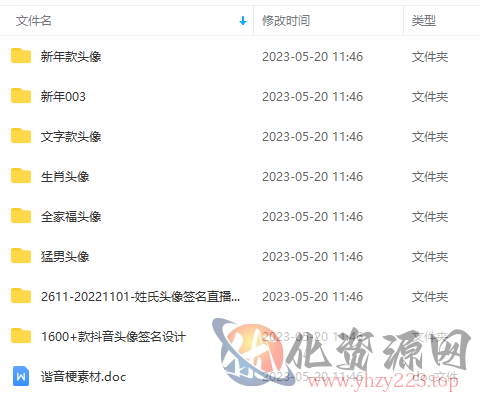480x395 pixels.
Task: Sort by the 修改时间 column header
Action: coord(286,21)
